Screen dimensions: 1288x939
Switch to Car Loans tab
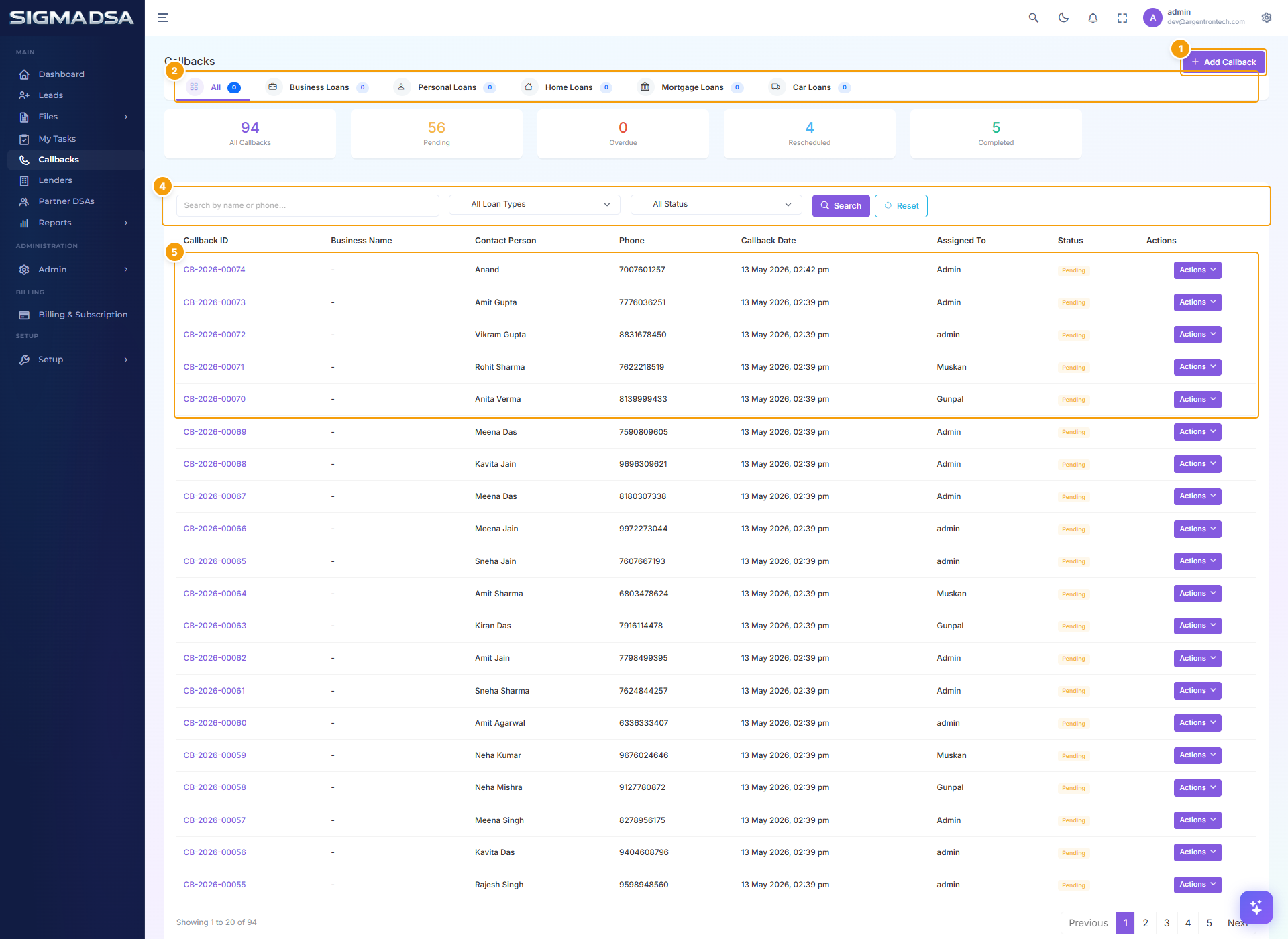[812, 87]
